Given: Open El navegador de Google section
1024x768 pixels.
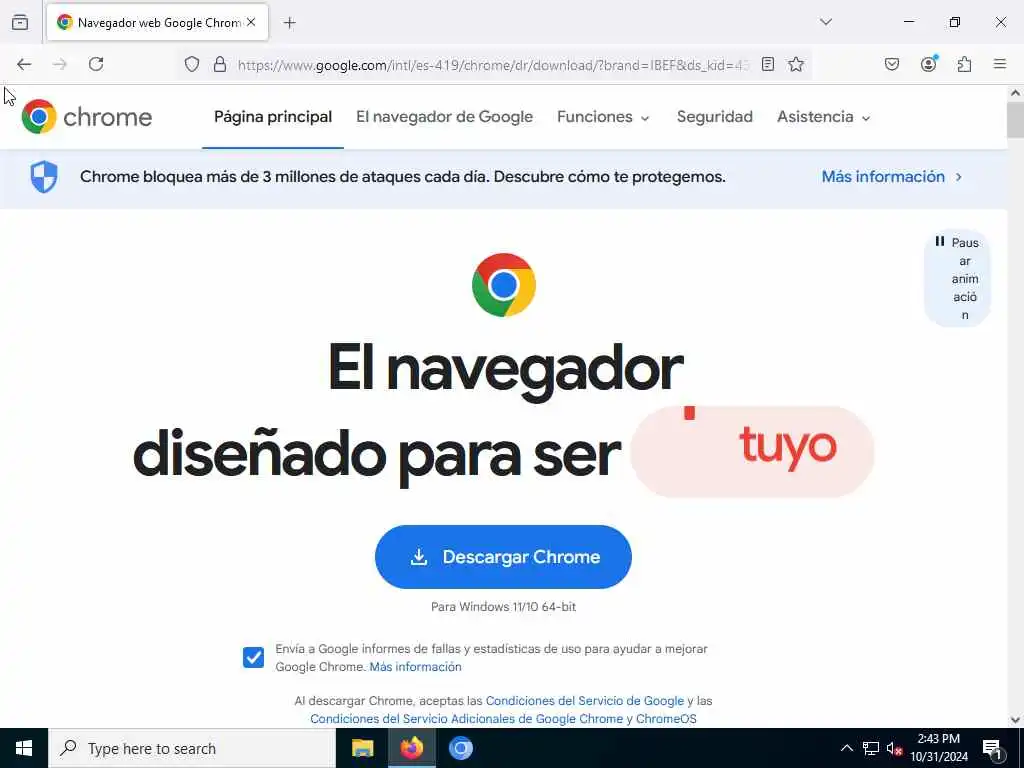Looking at the screenshot, I should click(x=444, y=117).
